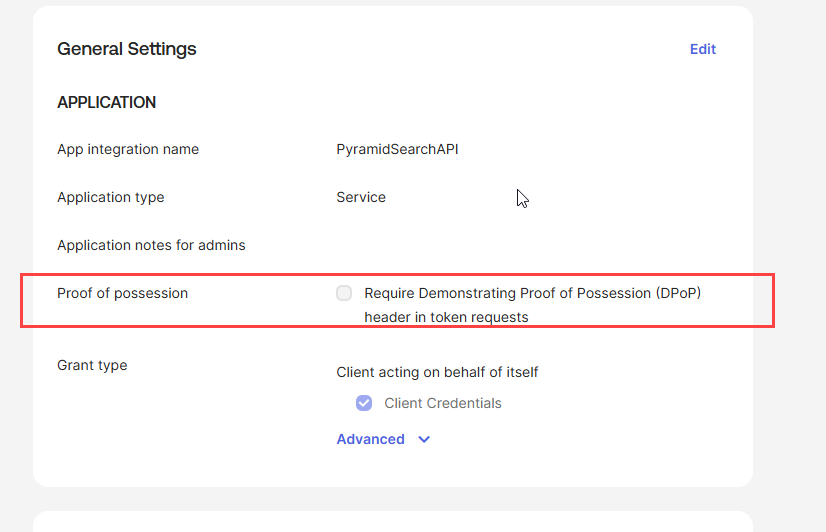Click the 'header in token requests' text
Viewport: 826px width, 532px height.
(446, 317)
